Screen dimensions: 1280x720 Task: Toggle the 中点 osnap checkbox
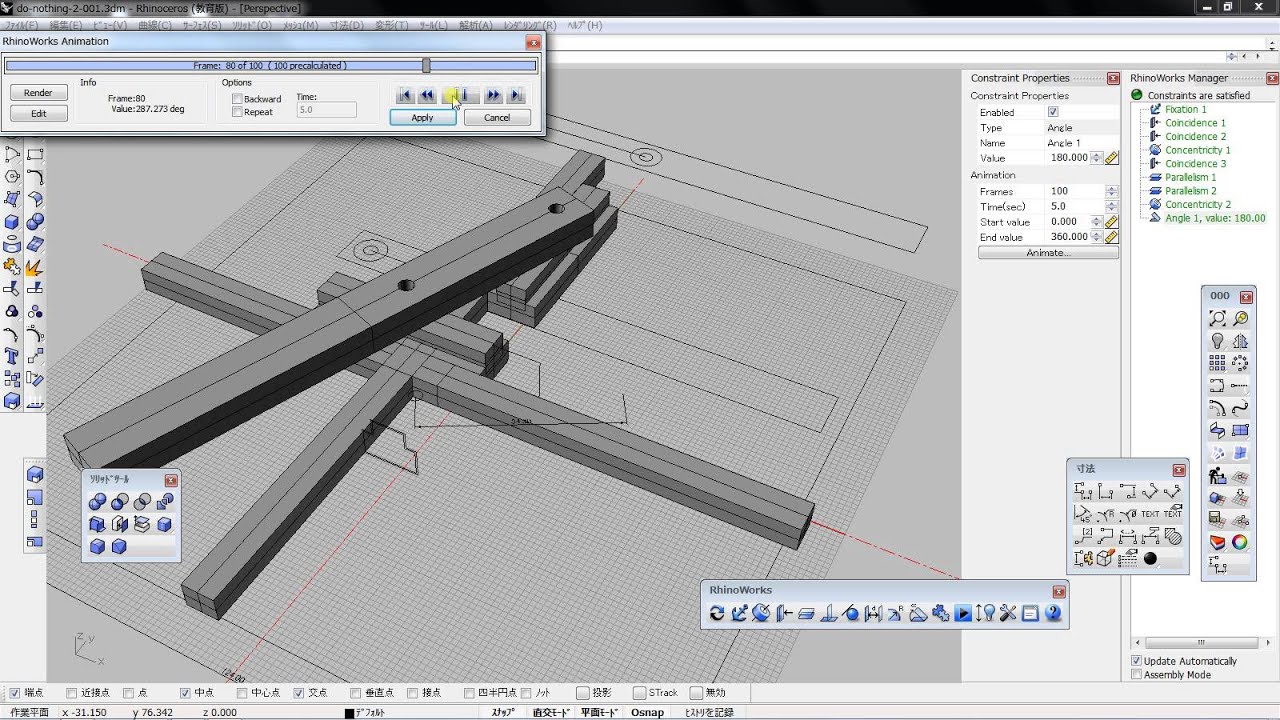click(185, 693)
